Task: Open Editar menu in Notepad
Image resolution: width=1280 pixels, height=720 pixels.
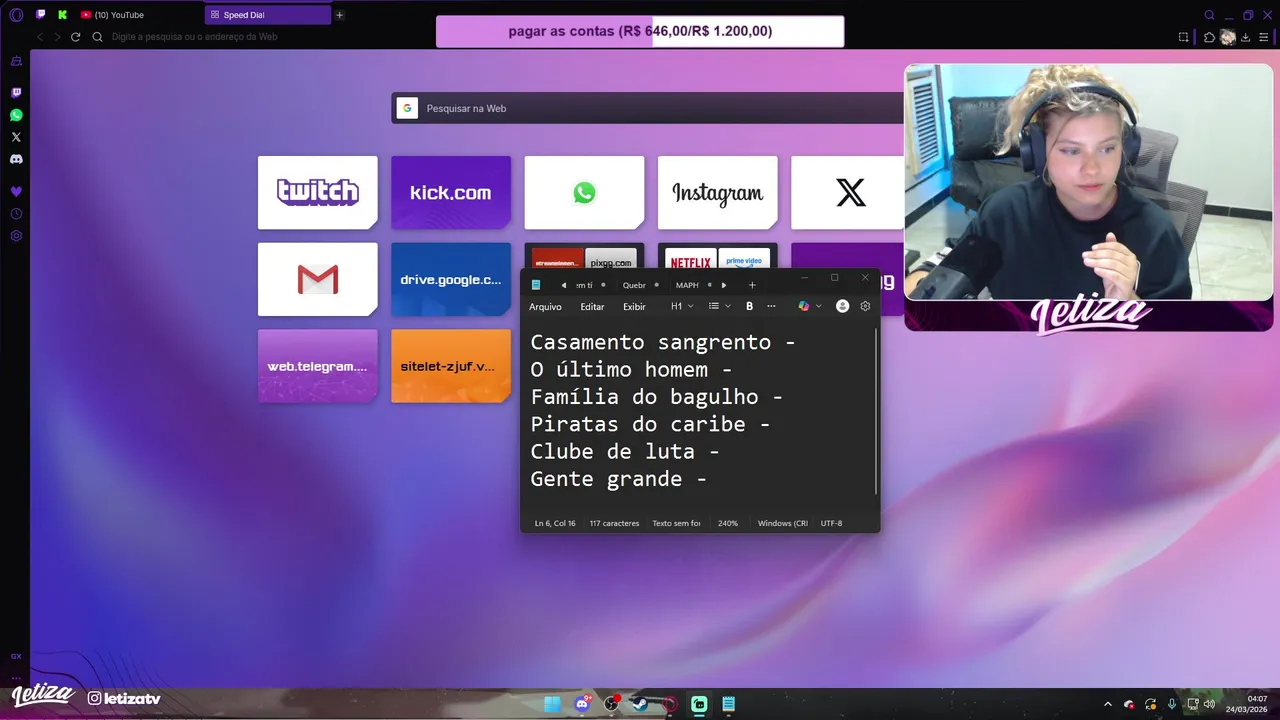Action: point(592,307)
